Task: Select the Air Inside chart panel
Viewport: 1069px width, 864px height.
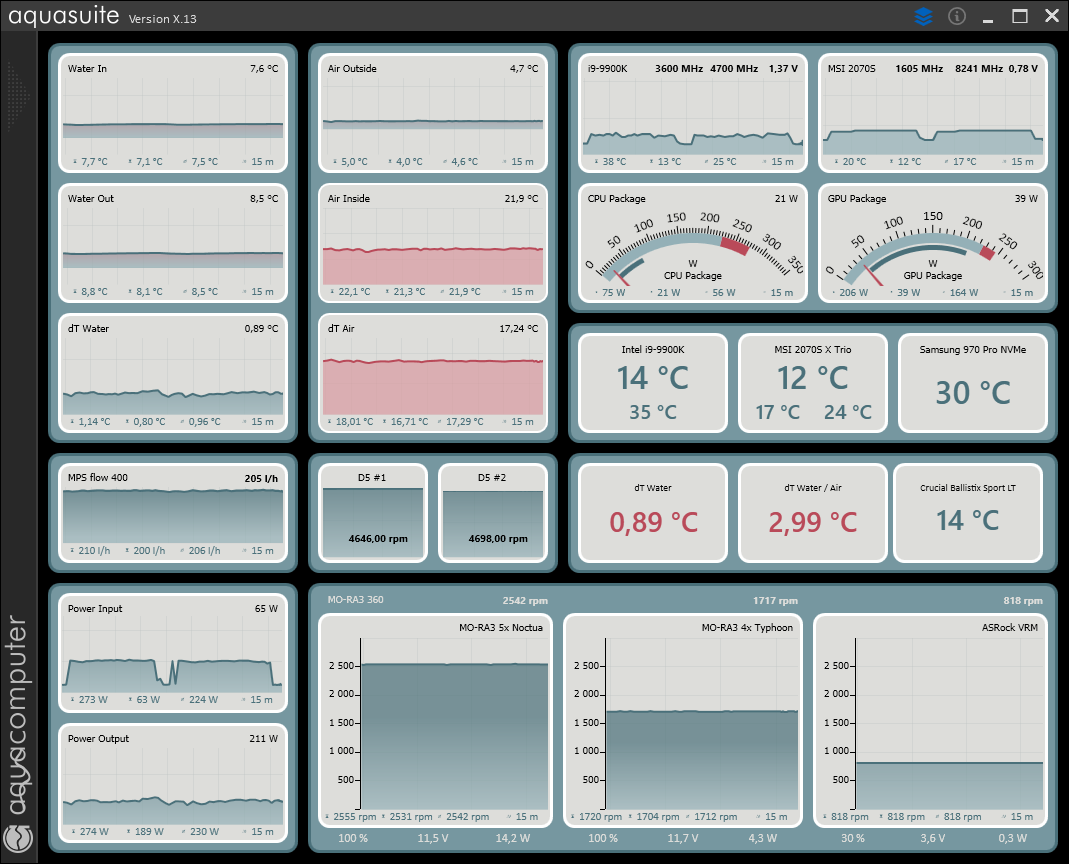Action: (x=433, y=243)
